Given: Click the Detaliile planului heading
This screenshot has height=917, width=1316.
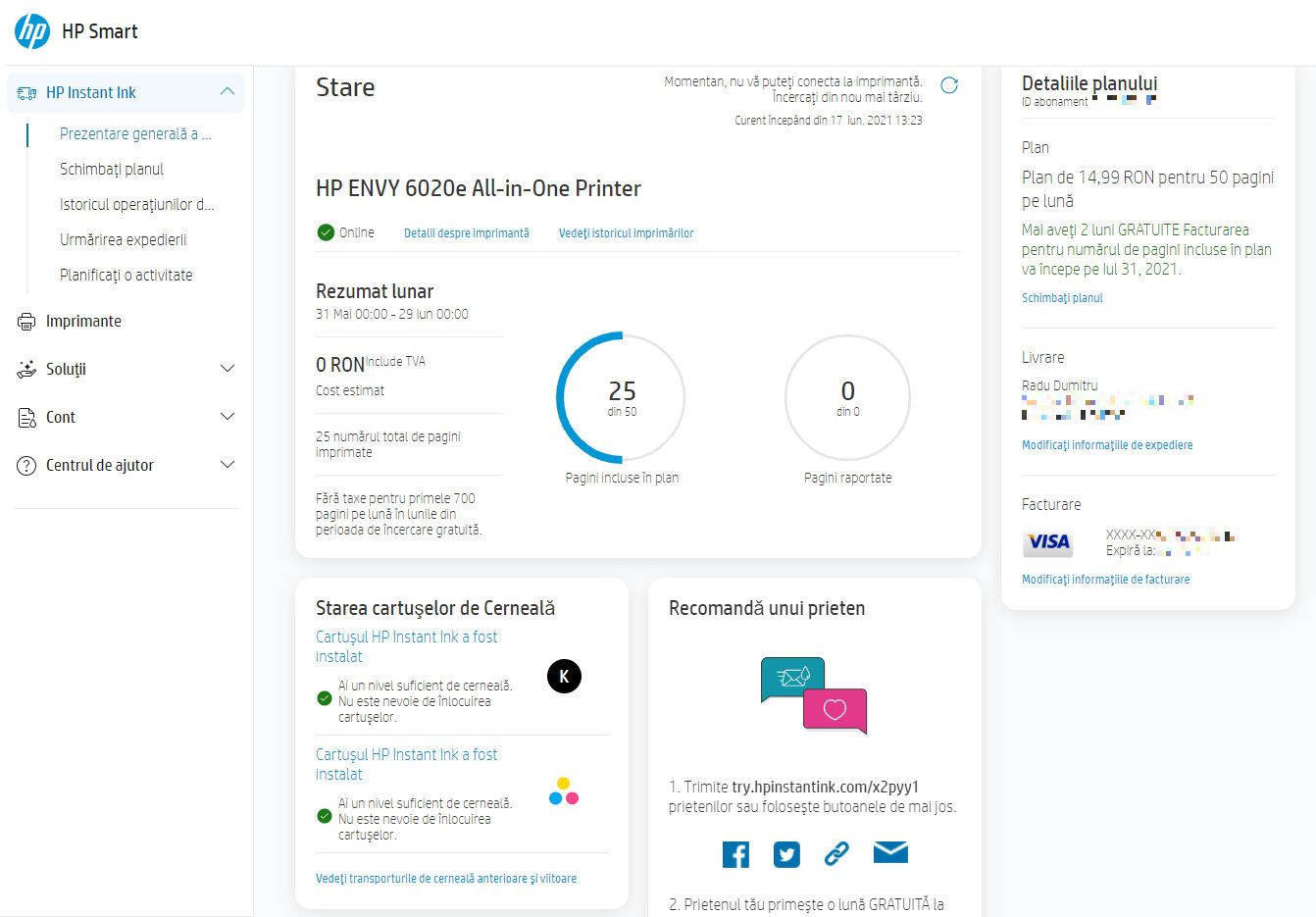Looking at the screenshot, I should 1089,83.
